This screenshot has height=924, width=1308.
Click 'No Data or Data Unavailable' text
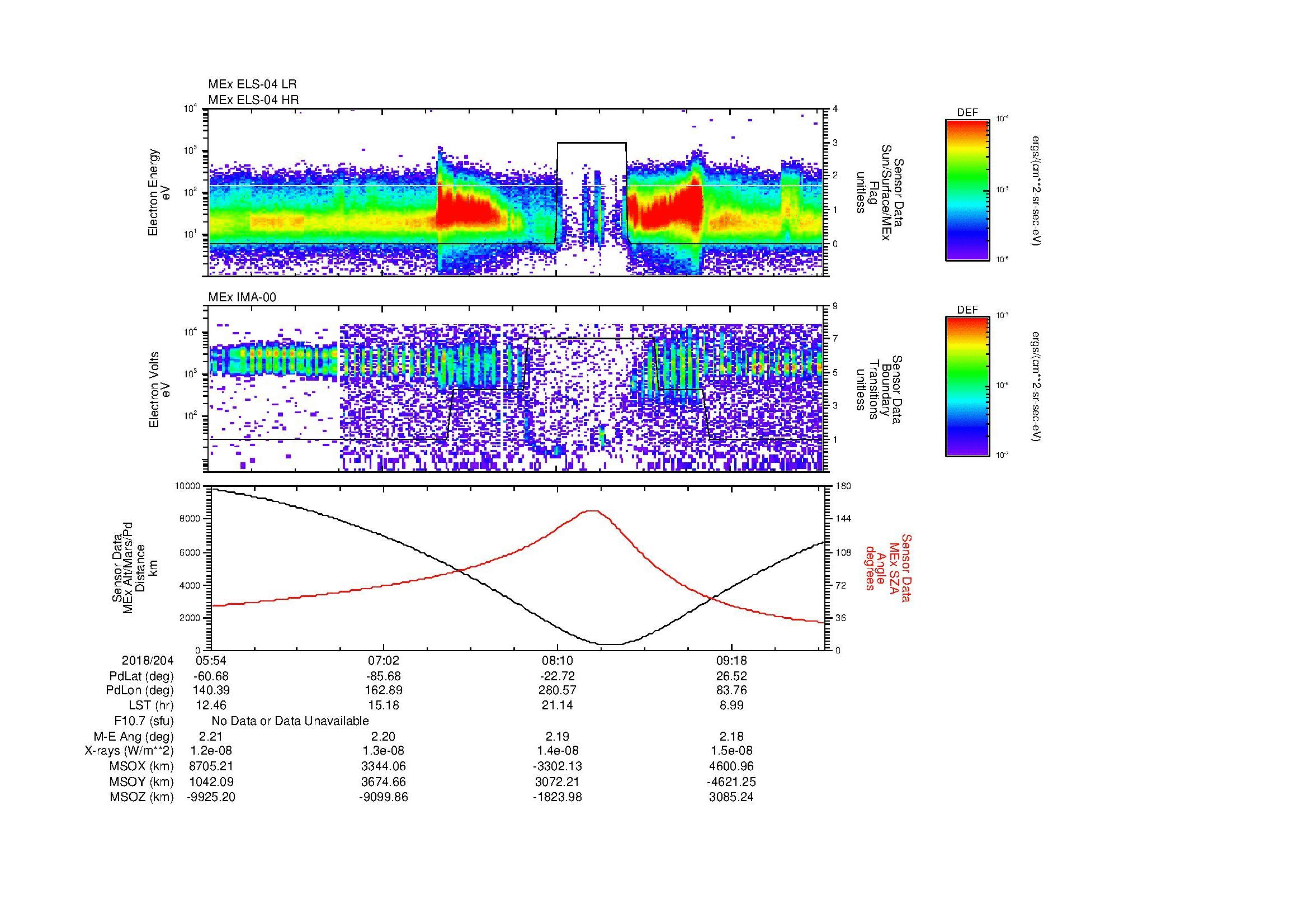click(x=290, y=721)
